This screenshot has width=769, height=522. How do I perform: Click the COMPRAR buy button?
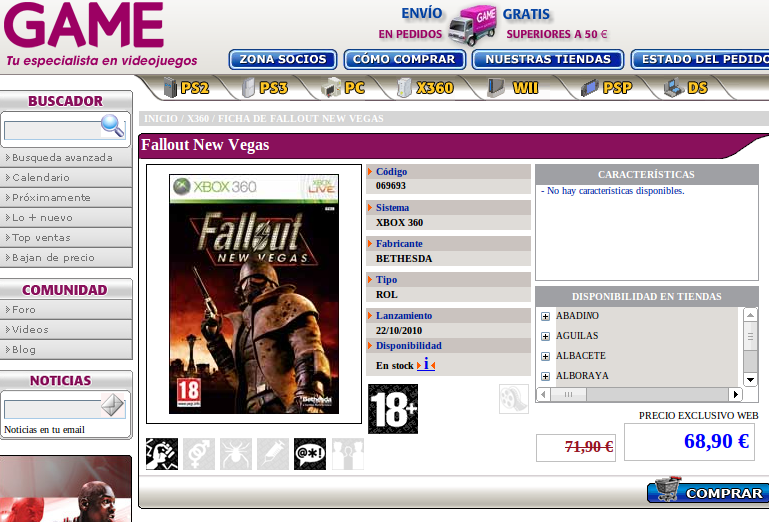pyautogui.click(x=708, y=491)
